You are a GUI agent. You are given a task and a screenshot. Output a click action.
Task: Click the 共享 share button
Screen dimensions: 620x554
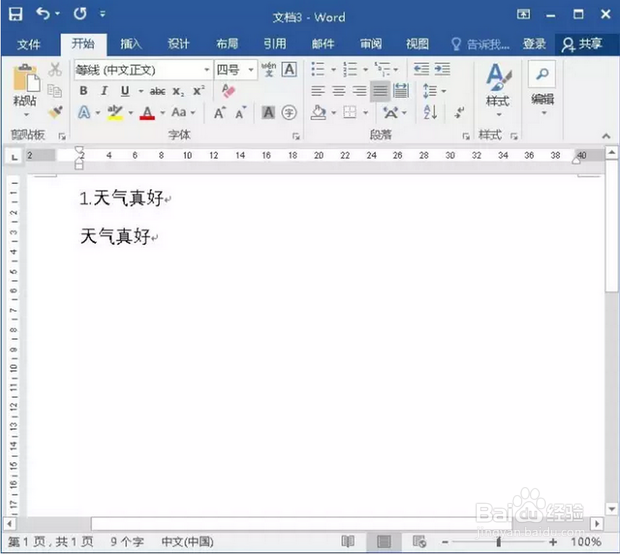582,44
